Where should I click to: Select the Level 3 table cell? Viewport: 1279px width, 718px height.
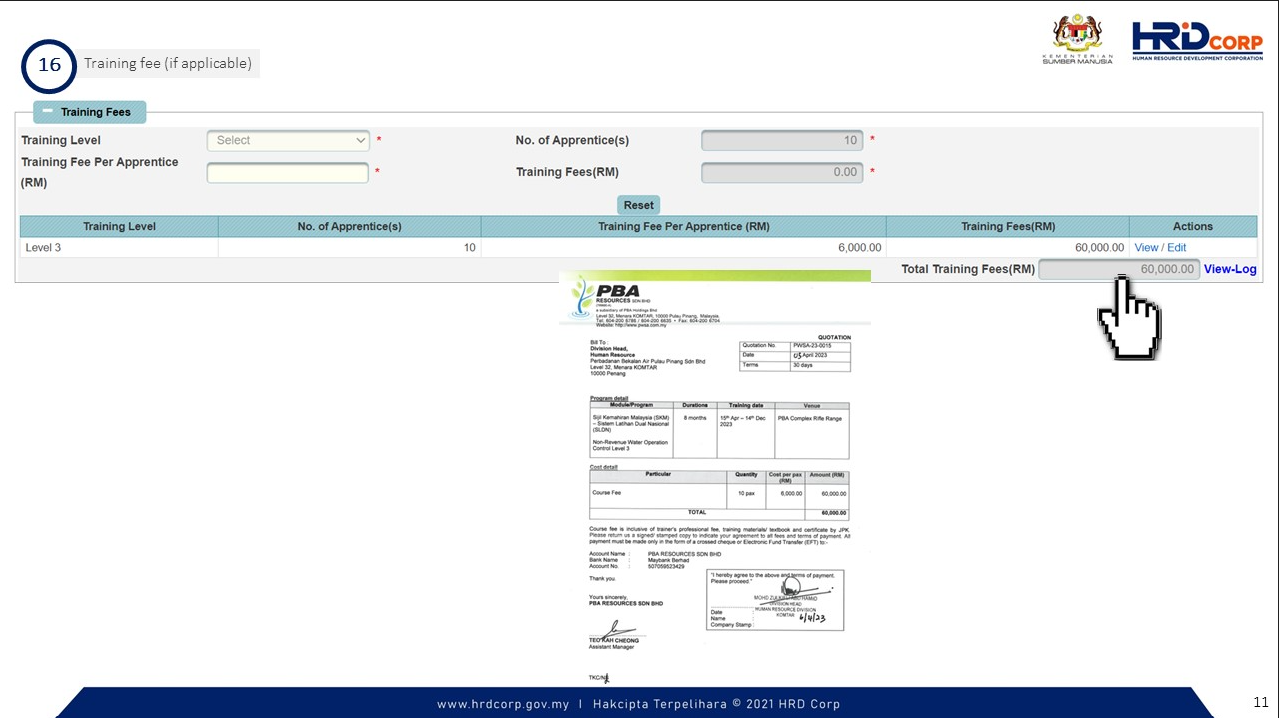coord(119,247)
